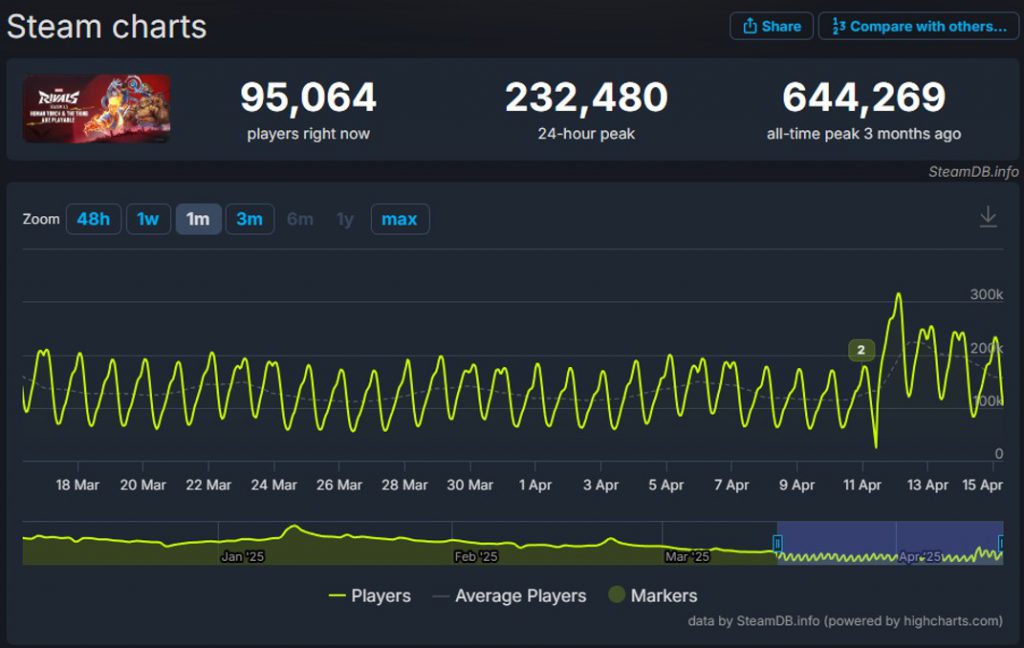Viewport: 1024px width, 648px height.
Task: Click the Share button
Action: coord(771,26)
